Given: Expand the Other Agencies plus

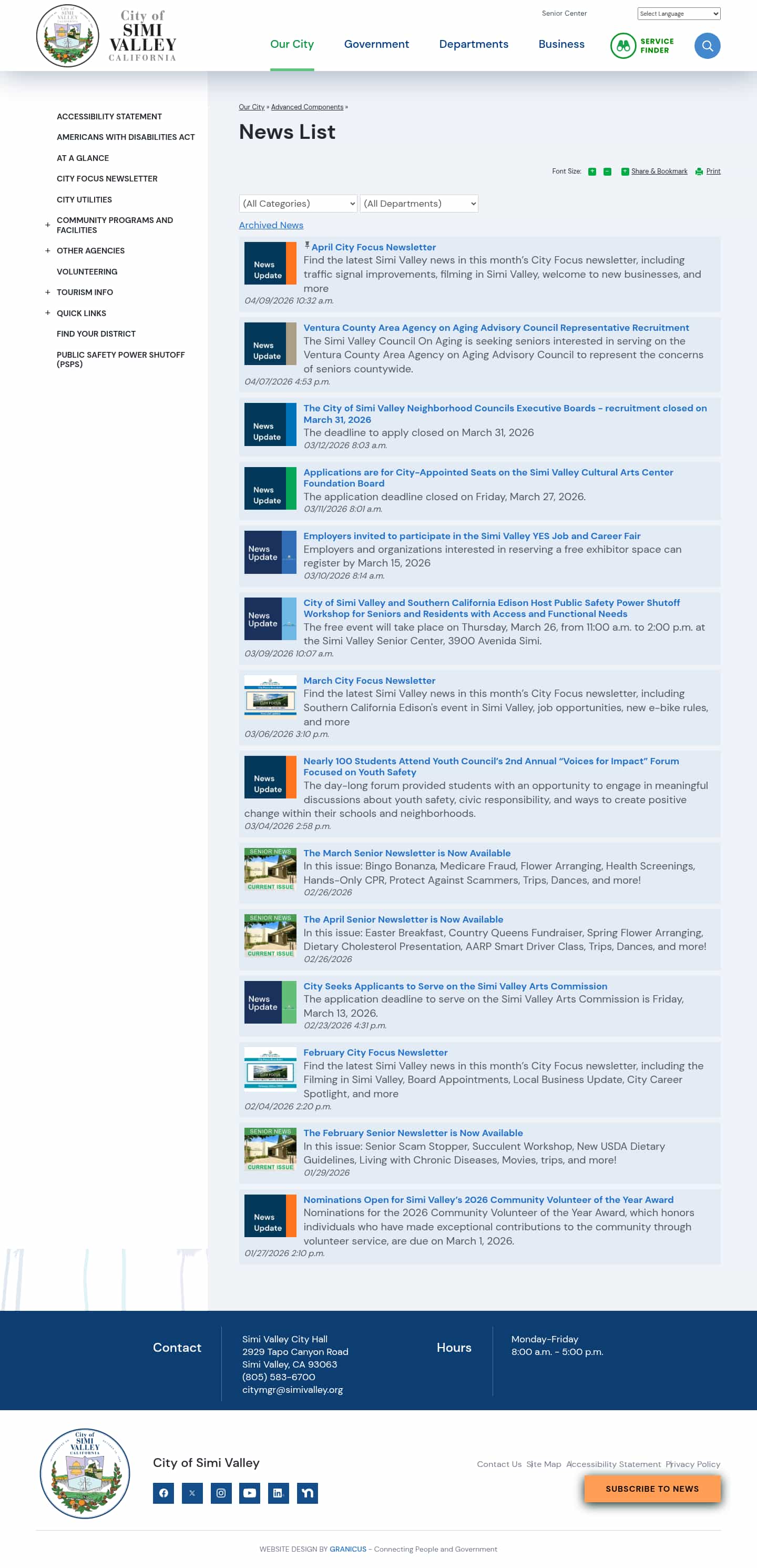Looking at the screenshot, I should point(47,251).
